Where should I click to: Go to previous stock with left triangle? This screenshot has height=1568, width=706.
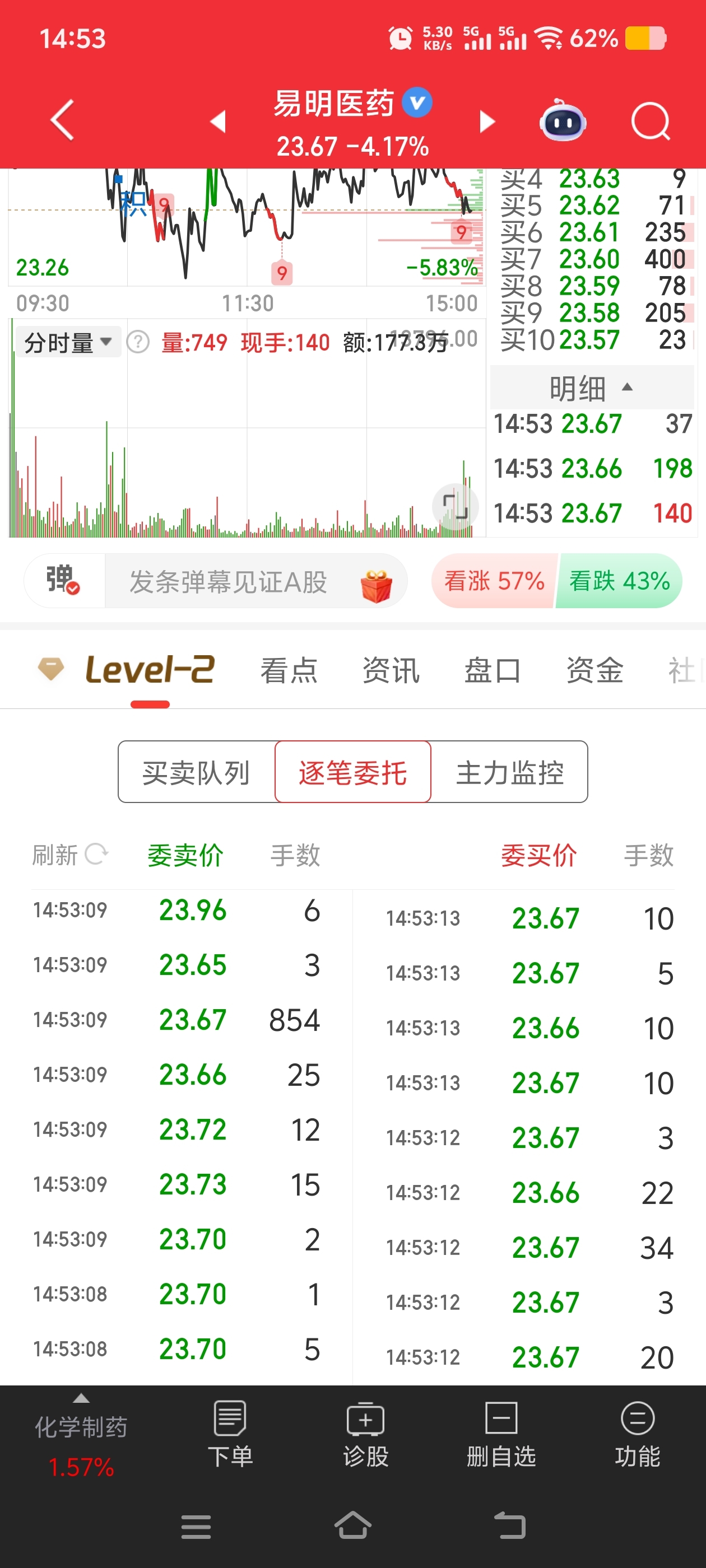[x=217, y=120]
